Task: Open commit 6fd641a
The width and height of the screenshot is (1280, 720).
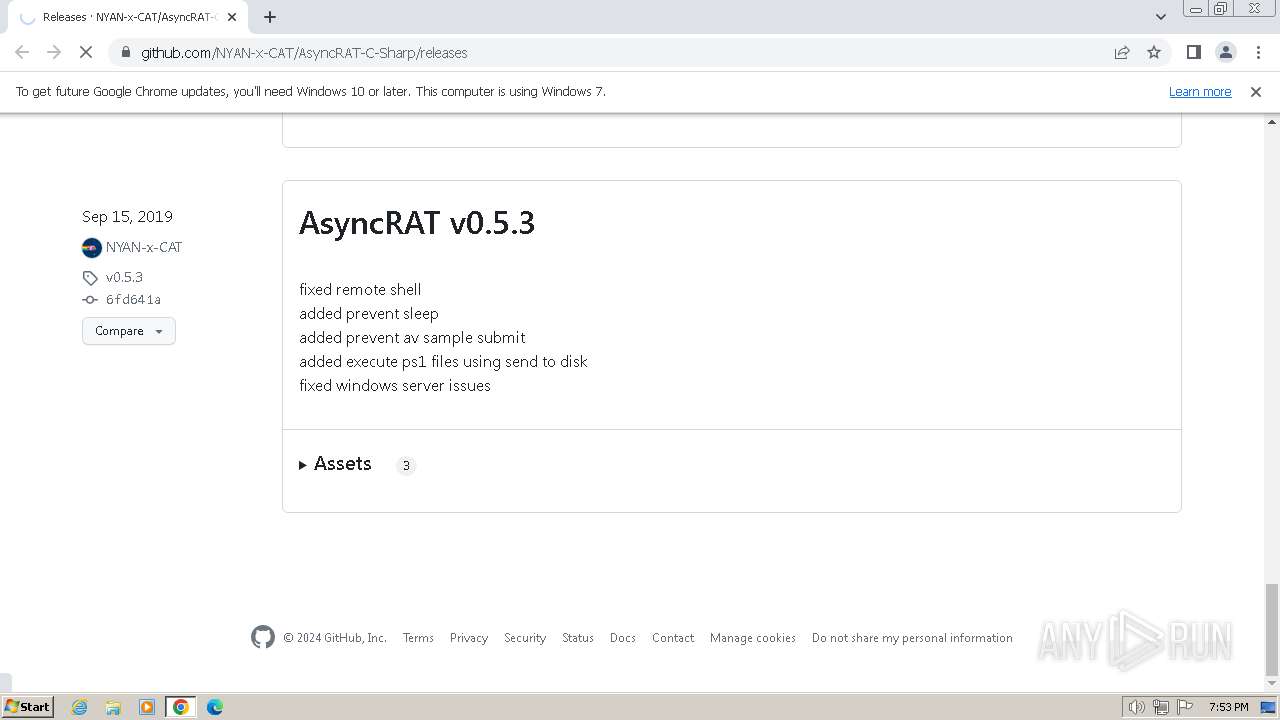Action: (133, 300)
